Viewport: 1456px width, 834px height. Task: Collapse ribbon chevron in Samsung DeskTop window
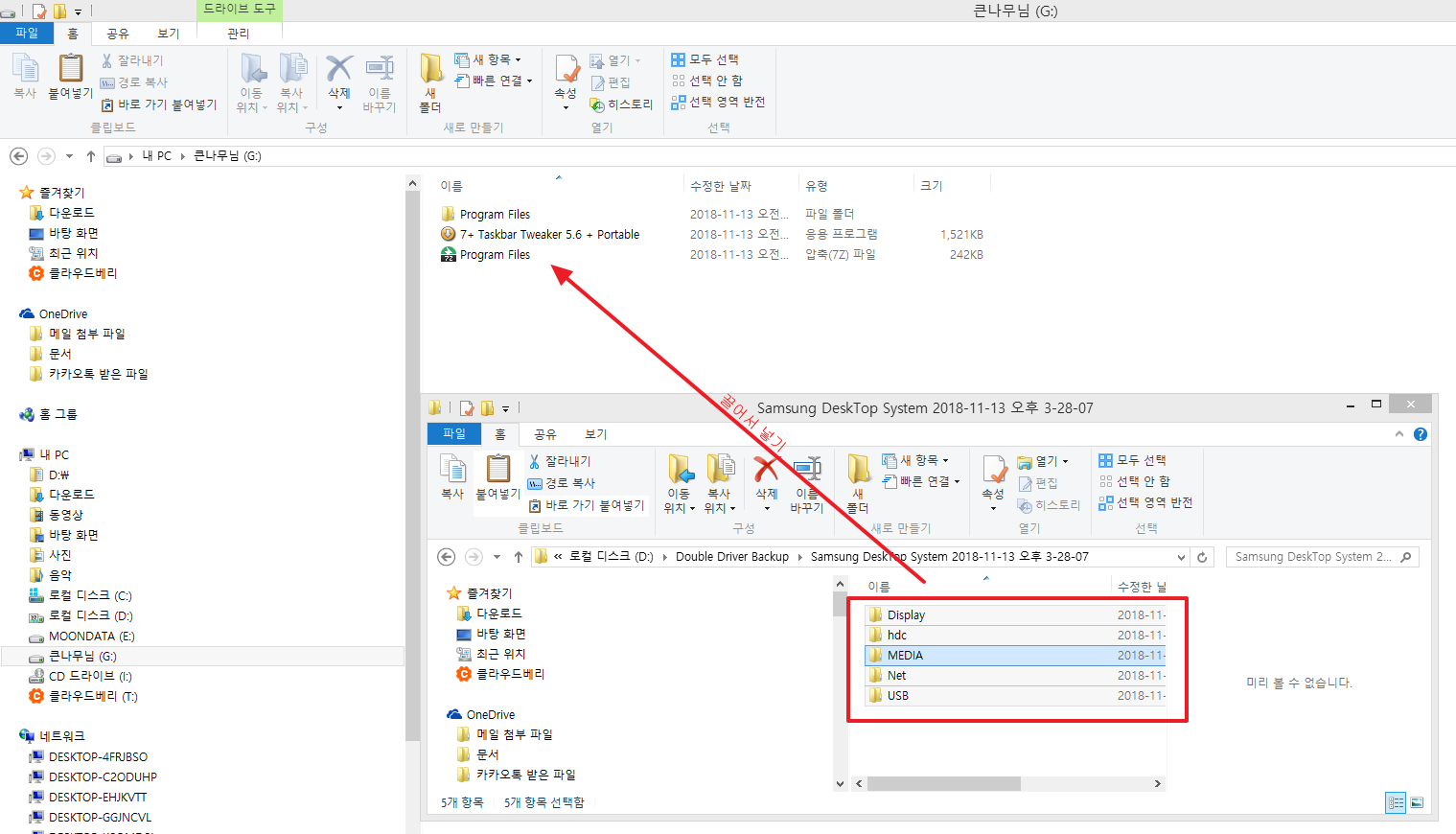[x=1399, y=434]
